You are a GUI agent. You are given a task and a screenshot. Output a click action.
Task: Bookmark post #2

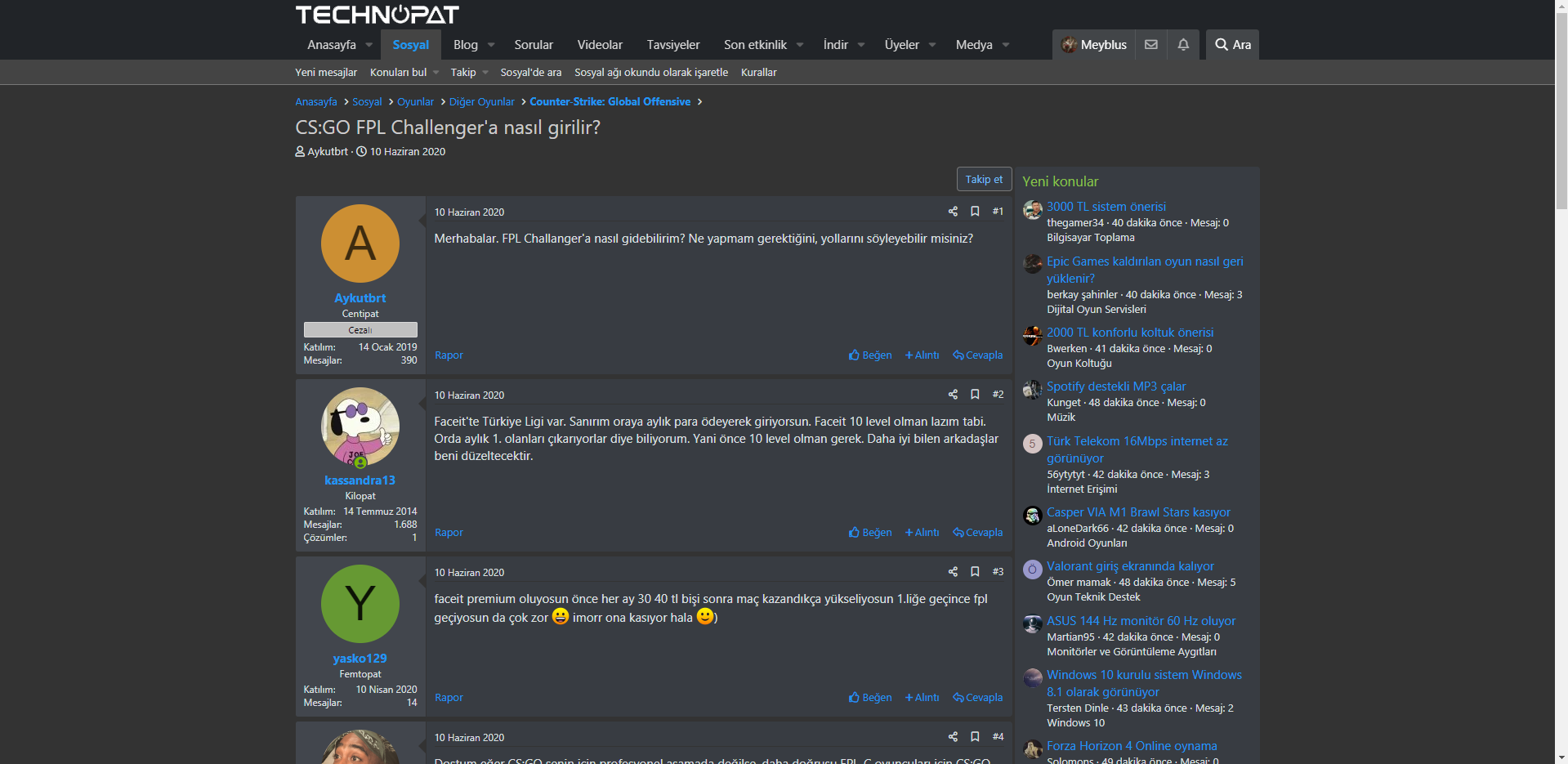coord(975,395)
